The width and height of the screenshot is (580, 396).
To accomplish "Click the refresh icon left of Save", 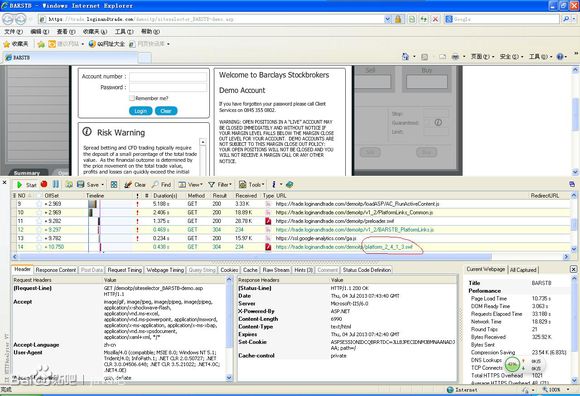I will [69, 184].
